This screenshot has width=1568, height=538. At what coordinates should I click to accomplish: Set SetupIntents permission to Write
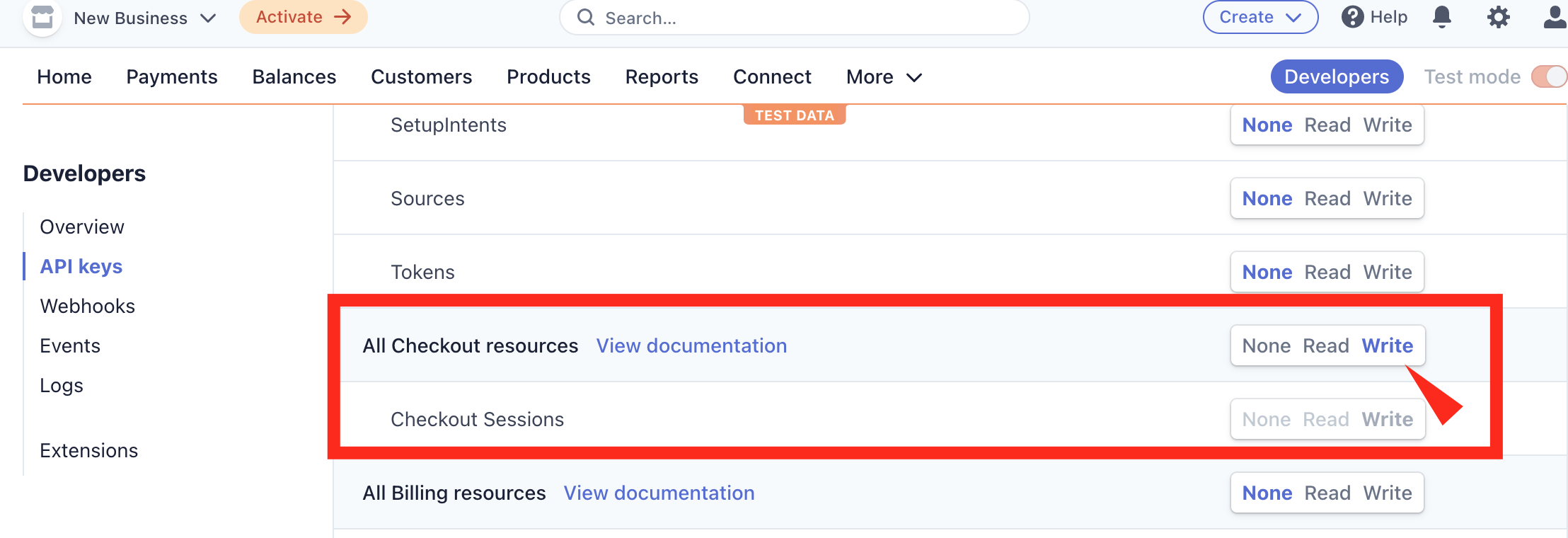tap(1388, 125)
